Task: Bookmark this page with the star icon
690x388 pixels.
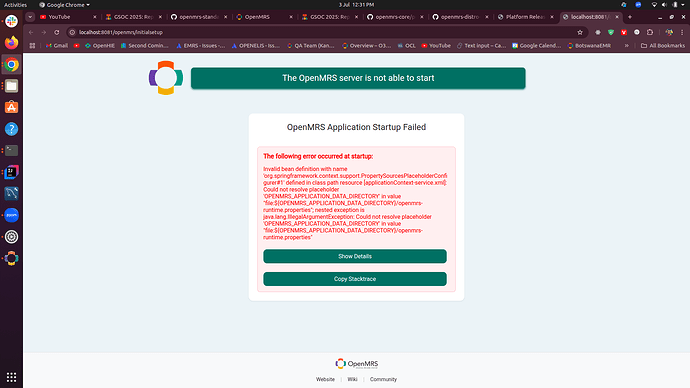Action: click(580, 32)
